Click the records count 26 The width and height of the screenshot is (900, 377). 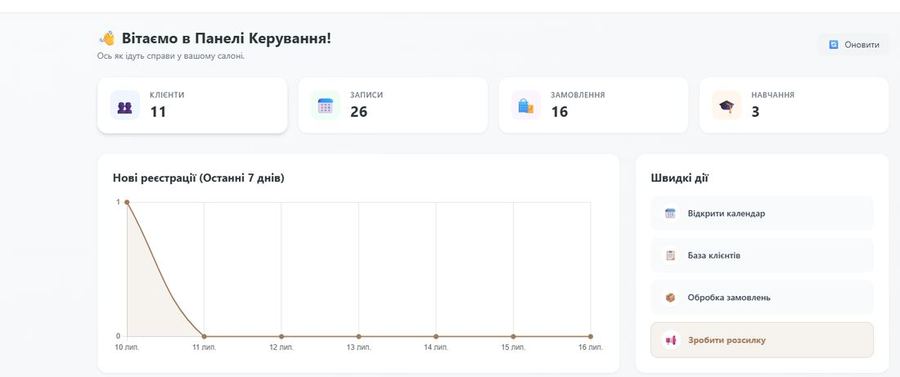click(359, 112)
